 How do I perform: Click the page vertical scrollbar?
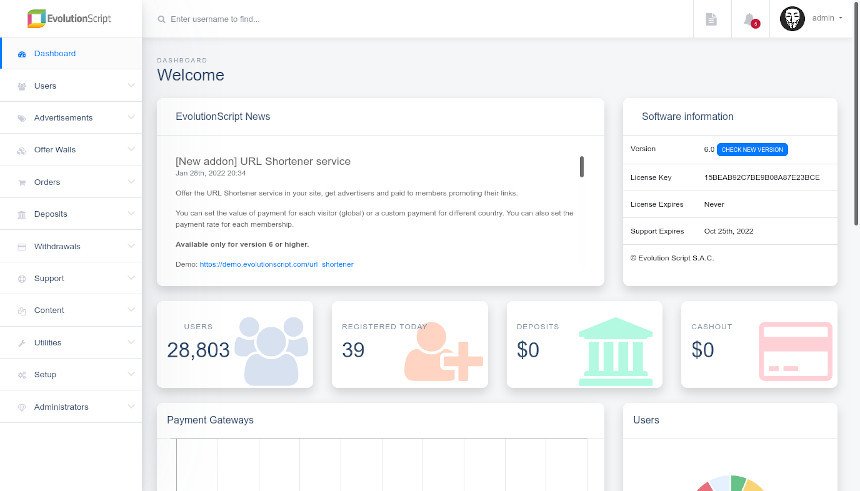click(x=857, y=112)
